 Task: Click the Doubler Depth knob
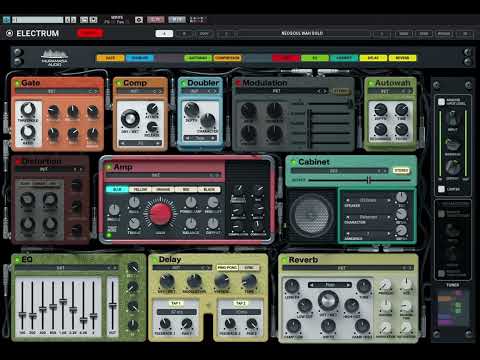click(x=191, y=110)
